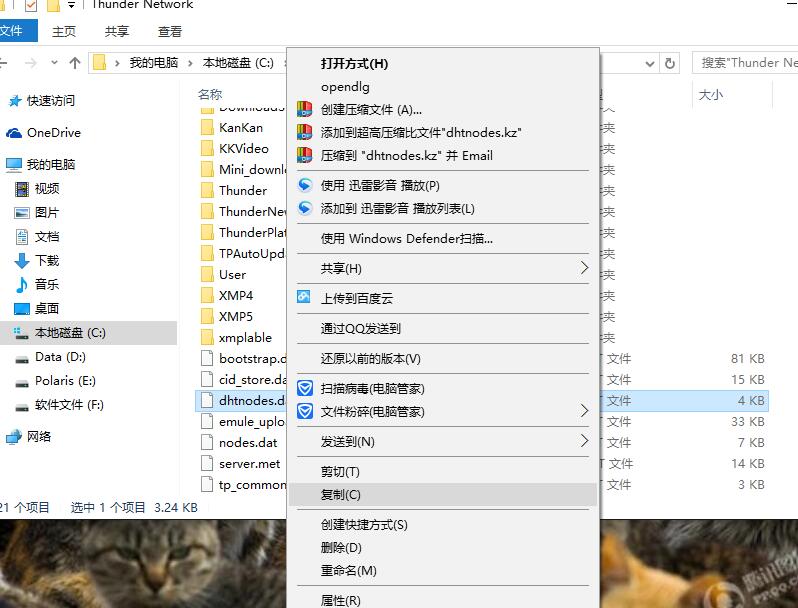Click the archive icon beside 添加到超高压缩比文件
The width and height of the screenshot is (798, 608).
point(304,132)
